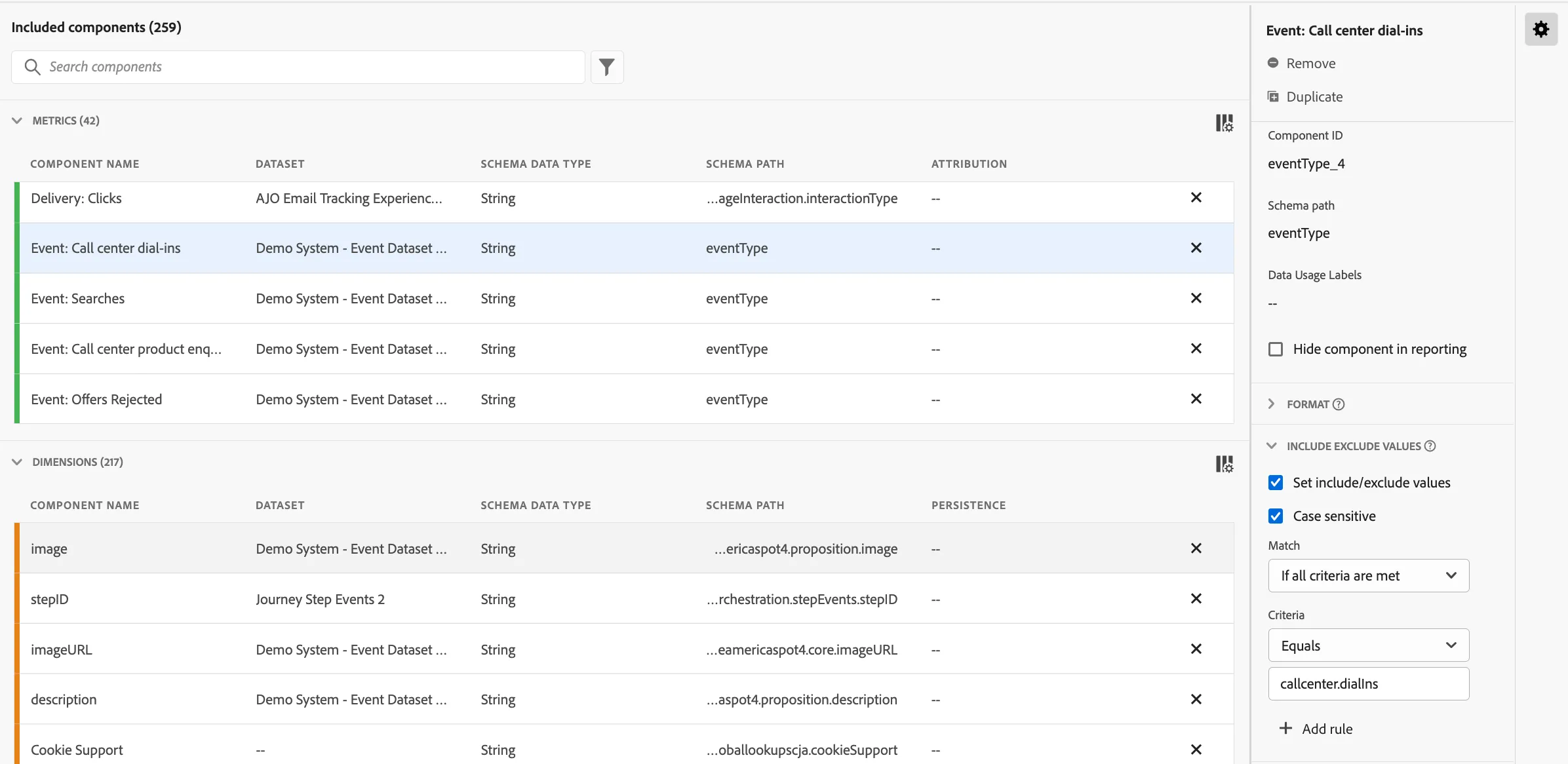
Task: Select the Event: Searches metric row
Action: click(x=624, y=299)
